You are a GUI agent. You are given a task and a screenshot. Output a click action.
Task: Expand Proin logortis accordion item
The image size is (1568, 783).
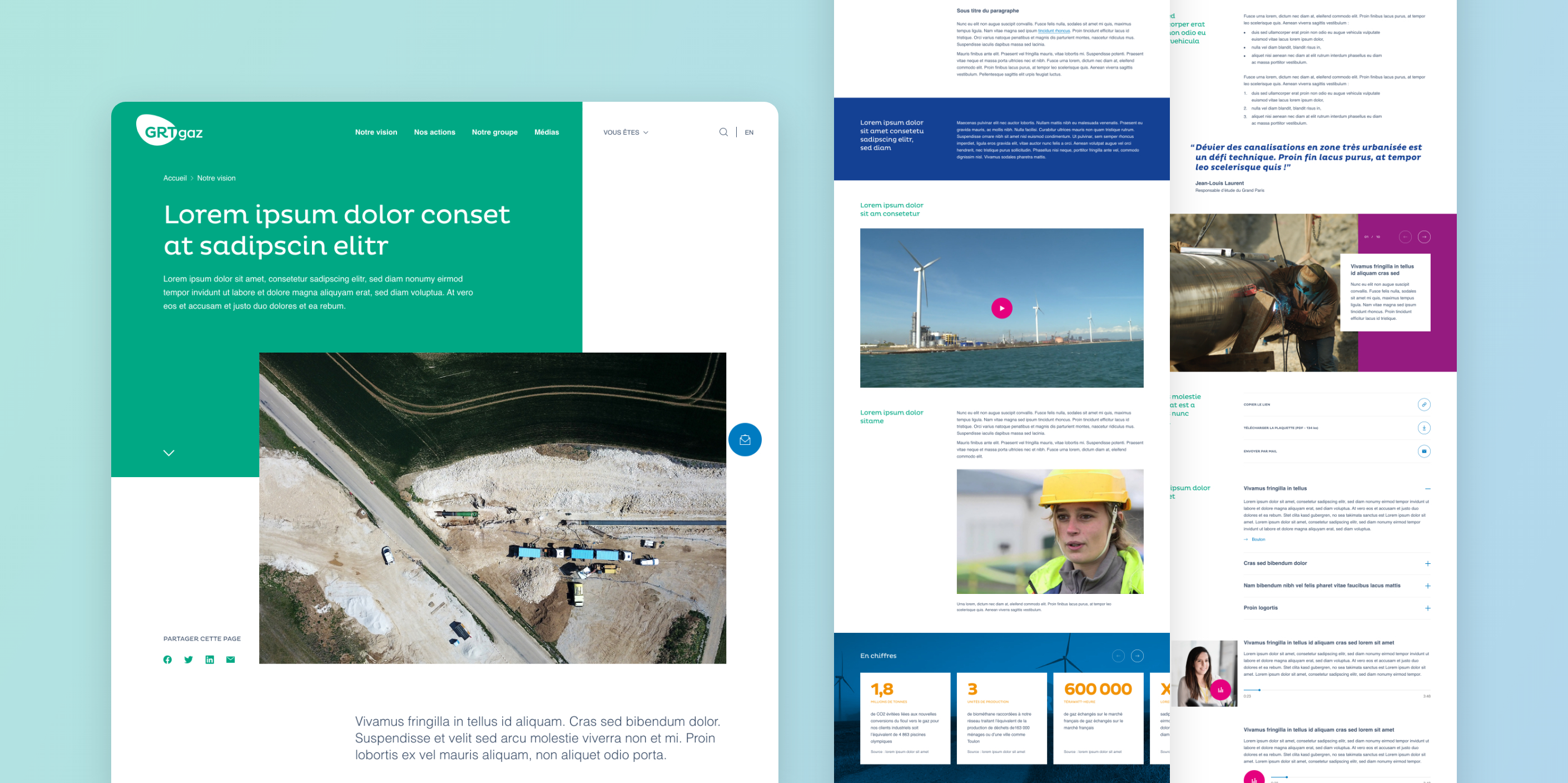1427,608
